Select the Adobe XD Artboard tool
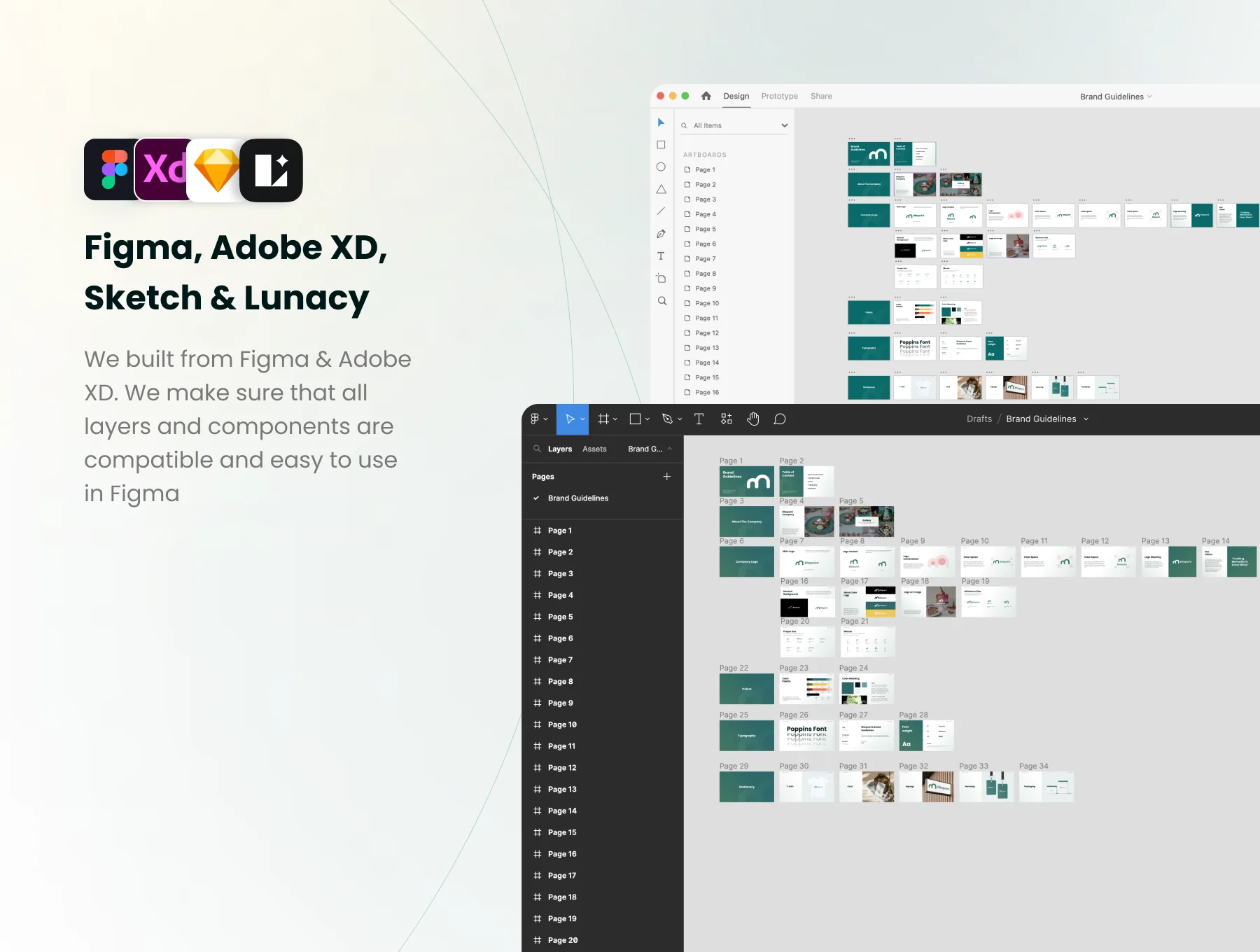The width and height of the screenshot is (1260, 952). tap(661, 279)
